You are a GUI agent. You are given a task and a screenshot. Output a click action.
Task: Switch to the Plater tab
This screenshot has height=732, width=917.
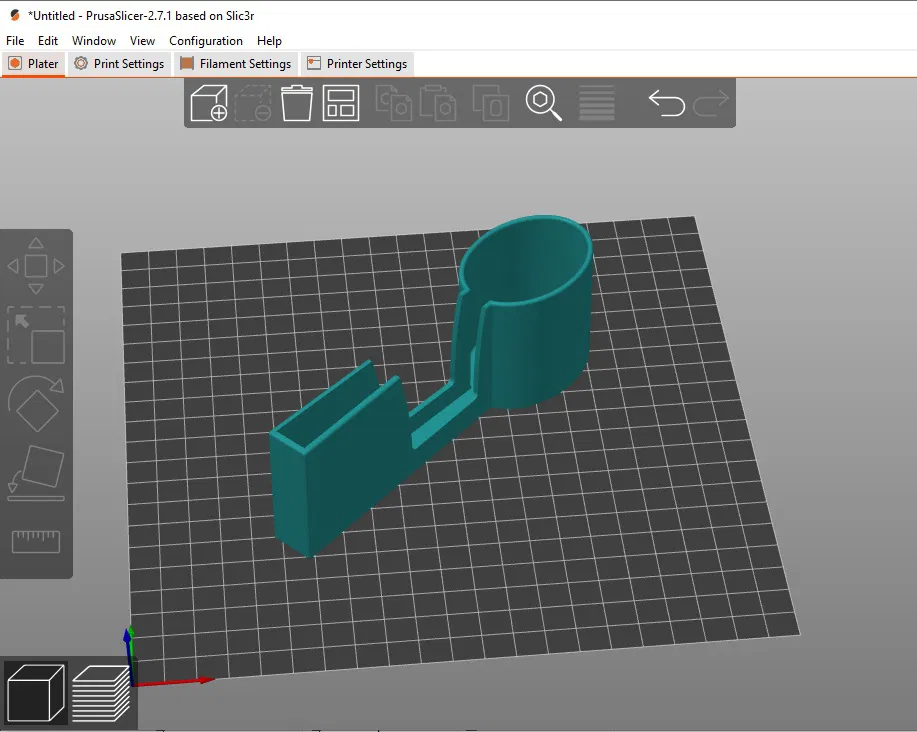coord(33,64)
